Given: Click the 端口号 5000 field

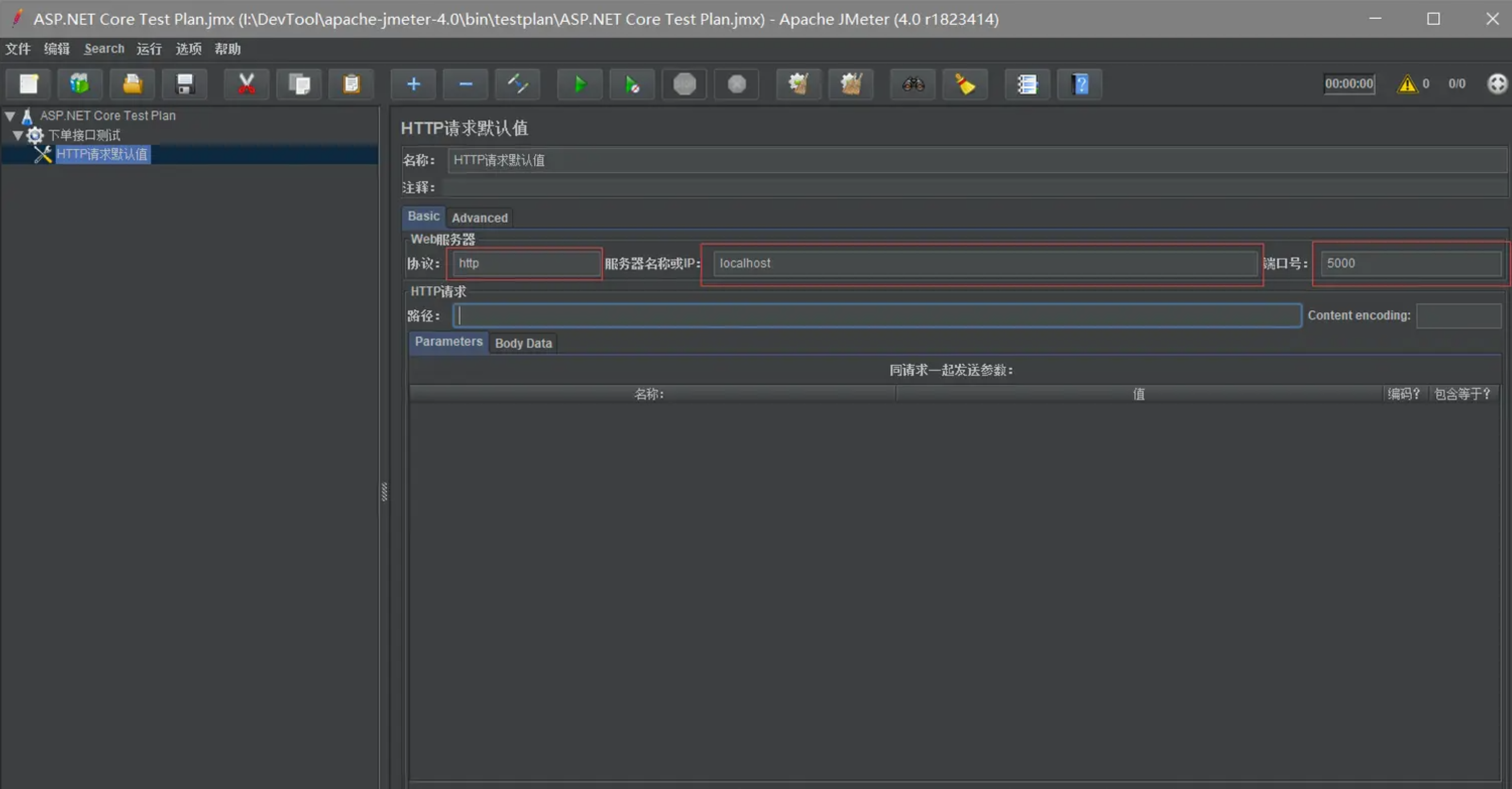Looking at the screenshot, I should 1409,263.
